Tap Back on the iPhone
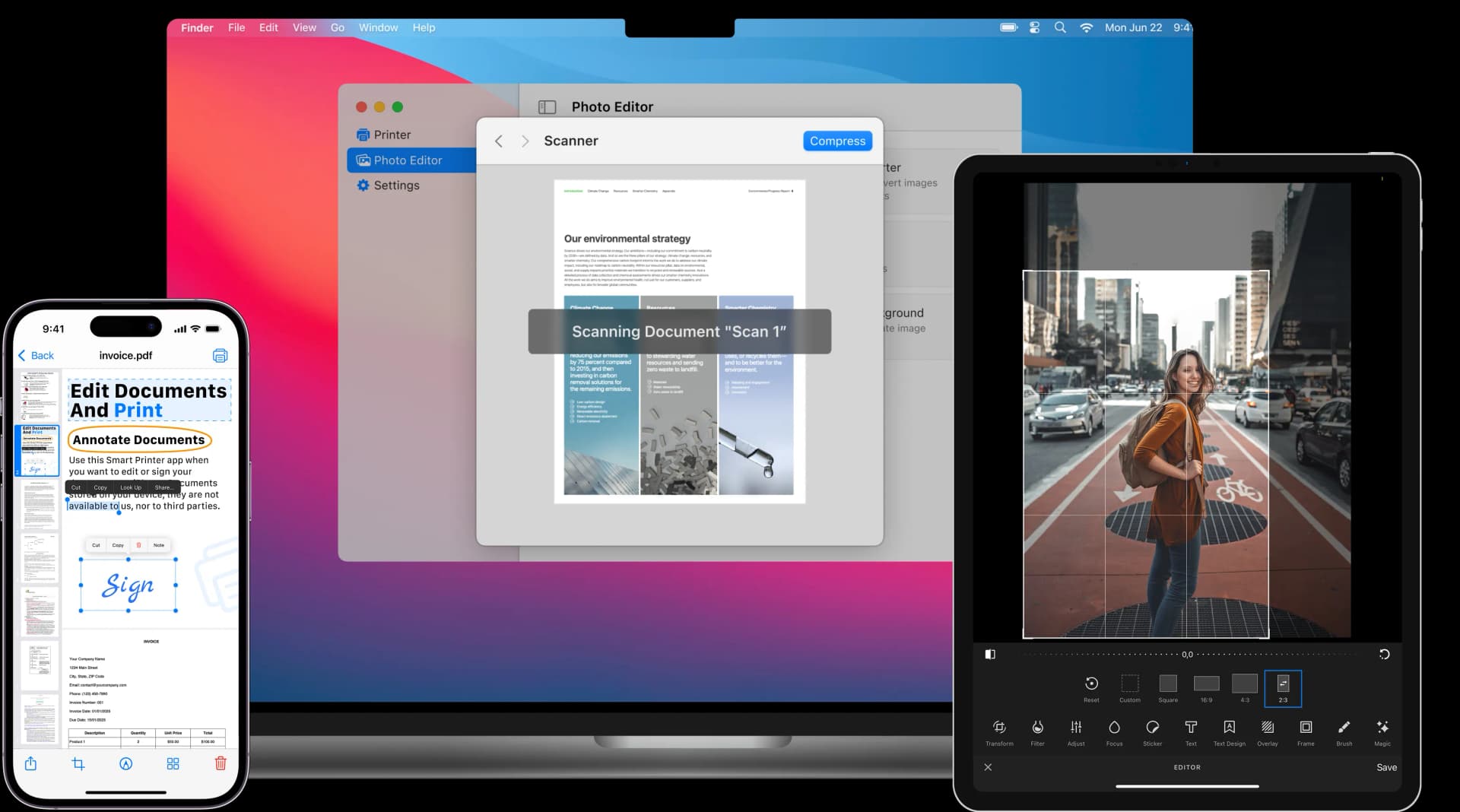Screen dimensions: 1460x812 click(36, 355)
